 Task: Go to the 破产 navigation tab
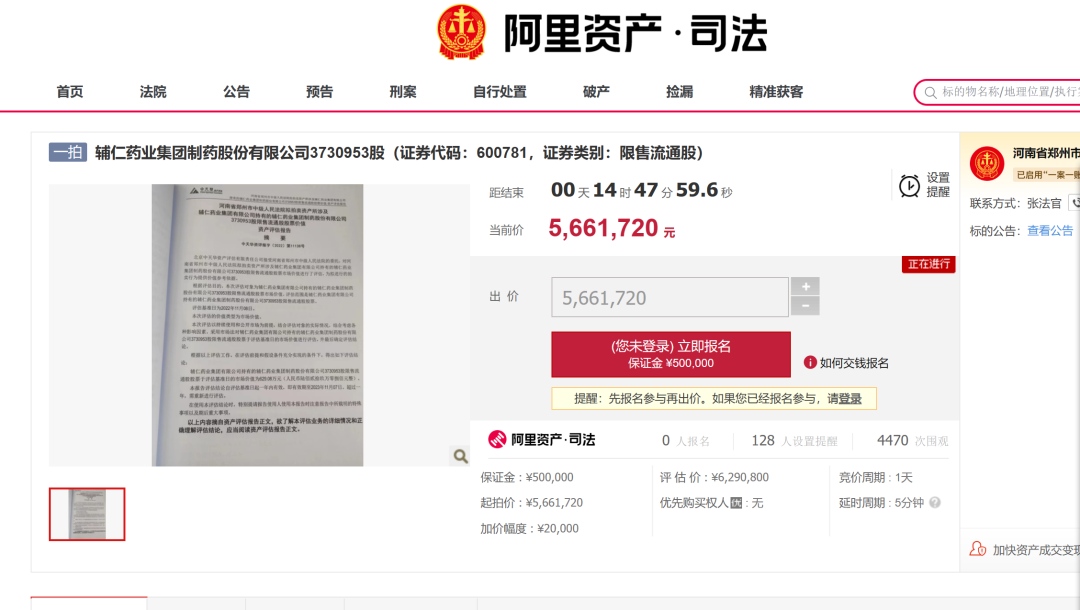click(596, 92)
